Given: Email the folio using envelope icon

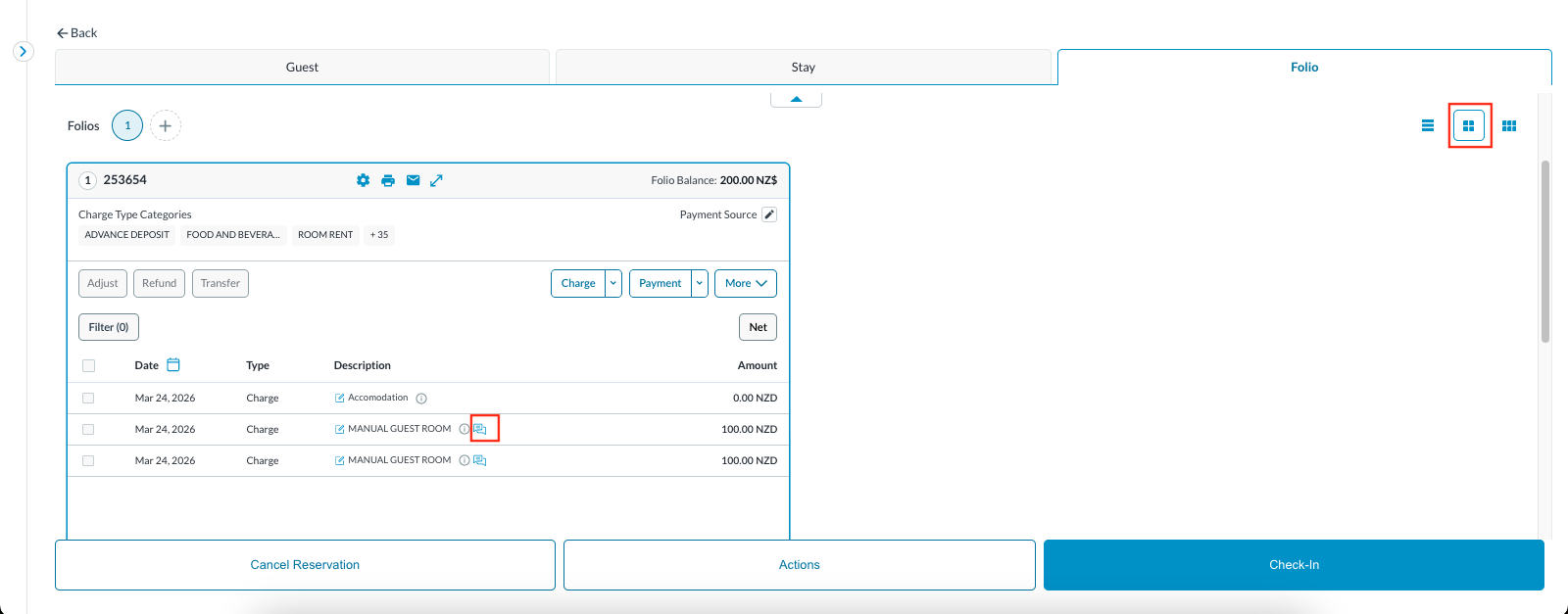Looking at the screenshot, I should tap(413, 180).
